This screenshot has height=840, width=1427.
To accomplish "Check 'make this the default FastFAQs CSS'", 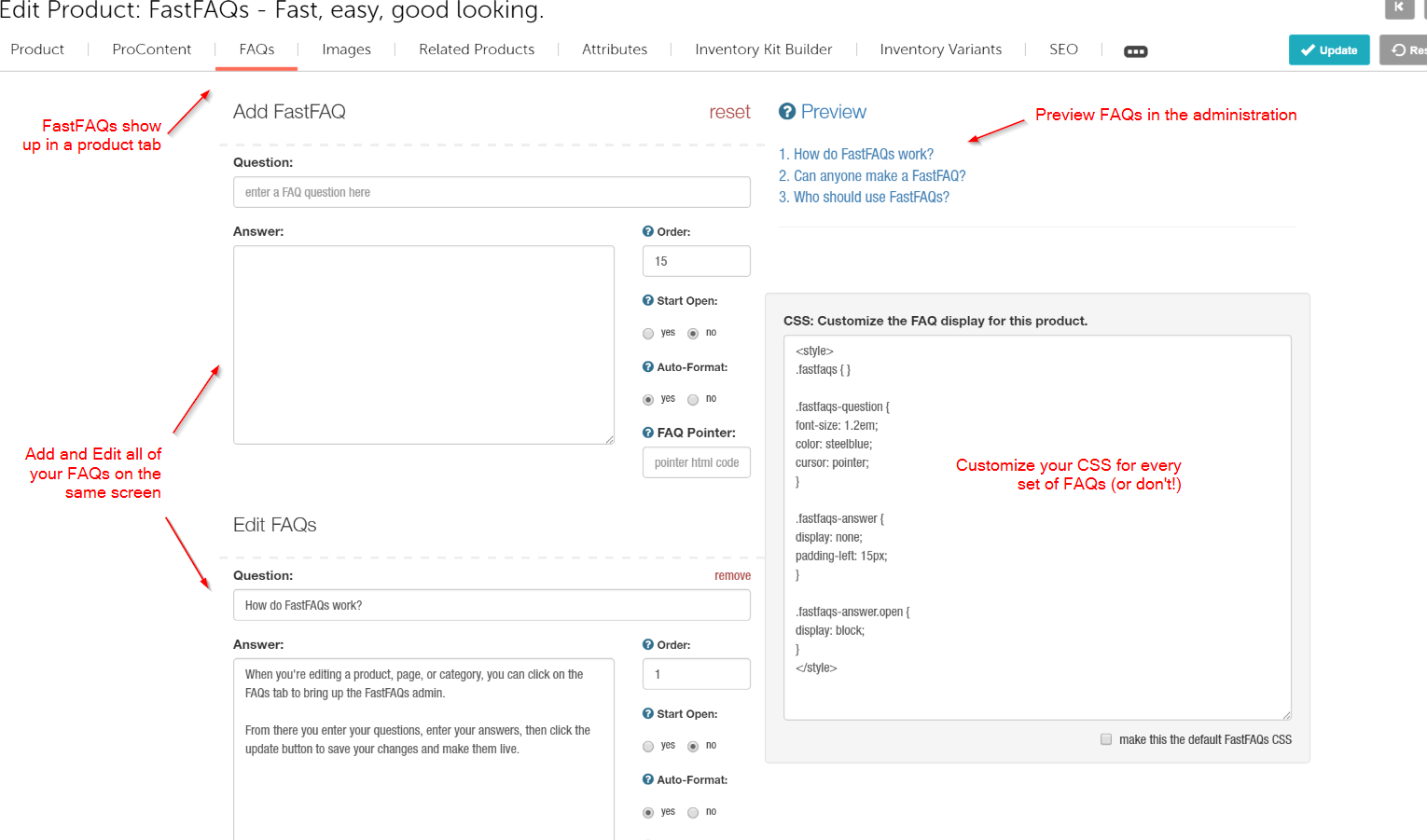I will pos(1106,739).
